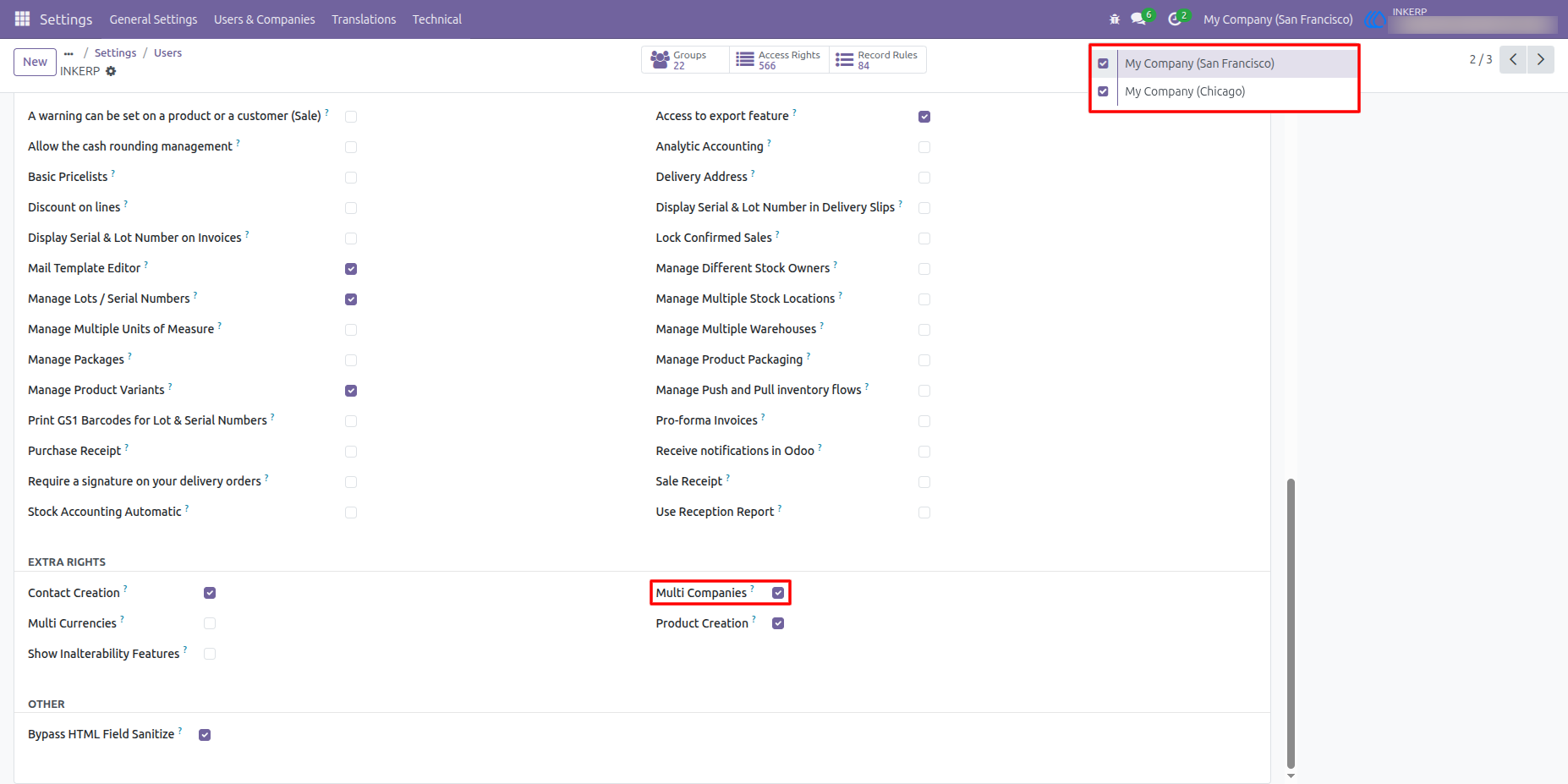The width and height of the screenshot is (1568, 784).
Task: Click the New button
Action: (x=36, y=62)
